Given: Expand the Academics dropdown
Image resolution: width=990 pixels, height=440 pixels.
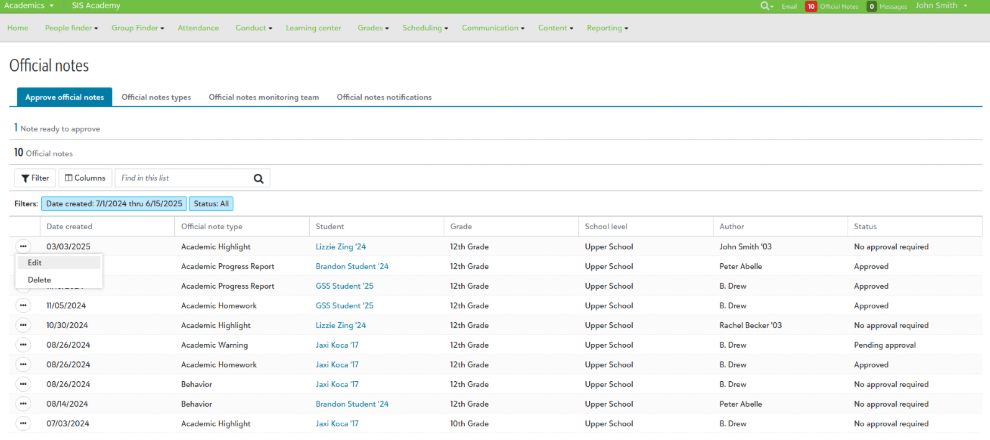Looking at the screenshot, I should point(29,6).
